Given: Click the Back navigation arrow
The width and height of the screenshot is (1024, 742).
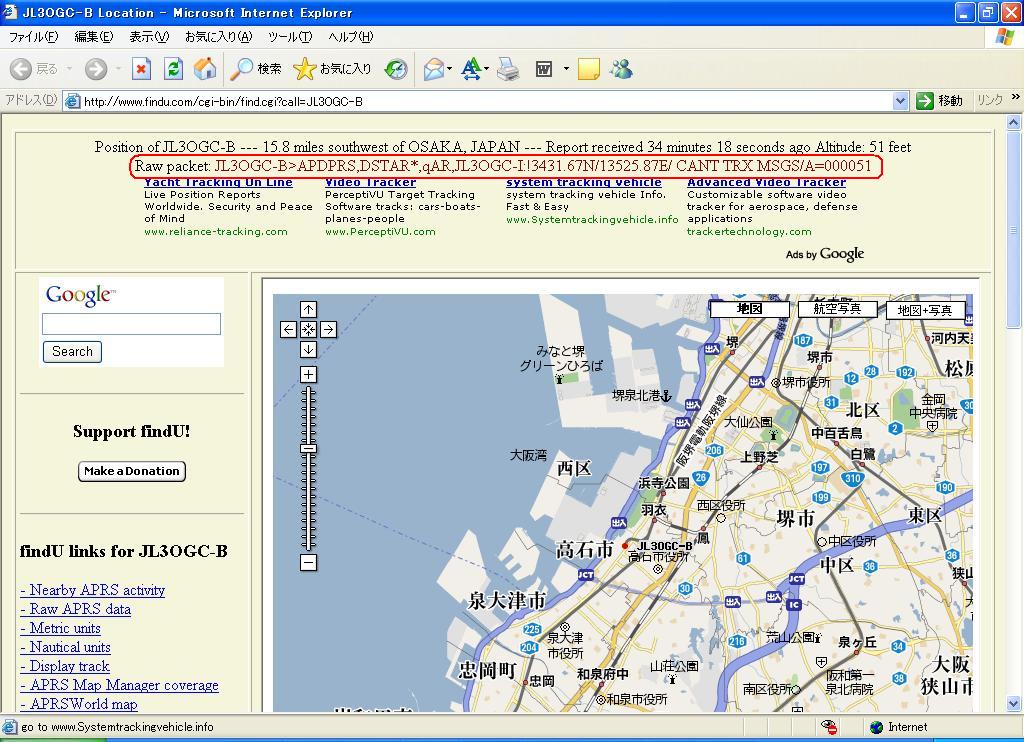Looking at the screenshot, I should click(21, 69).
